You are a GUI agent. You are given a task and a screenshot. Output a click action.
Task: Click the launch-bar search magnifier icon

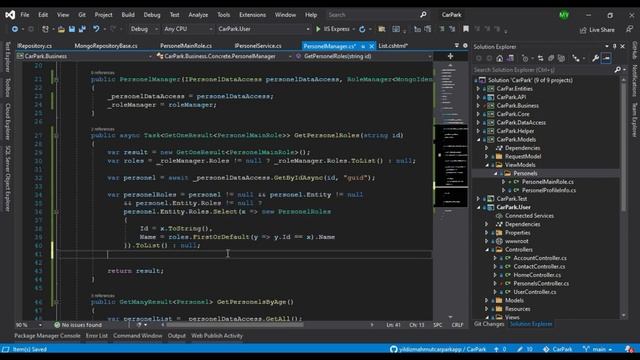coord(423,15)
